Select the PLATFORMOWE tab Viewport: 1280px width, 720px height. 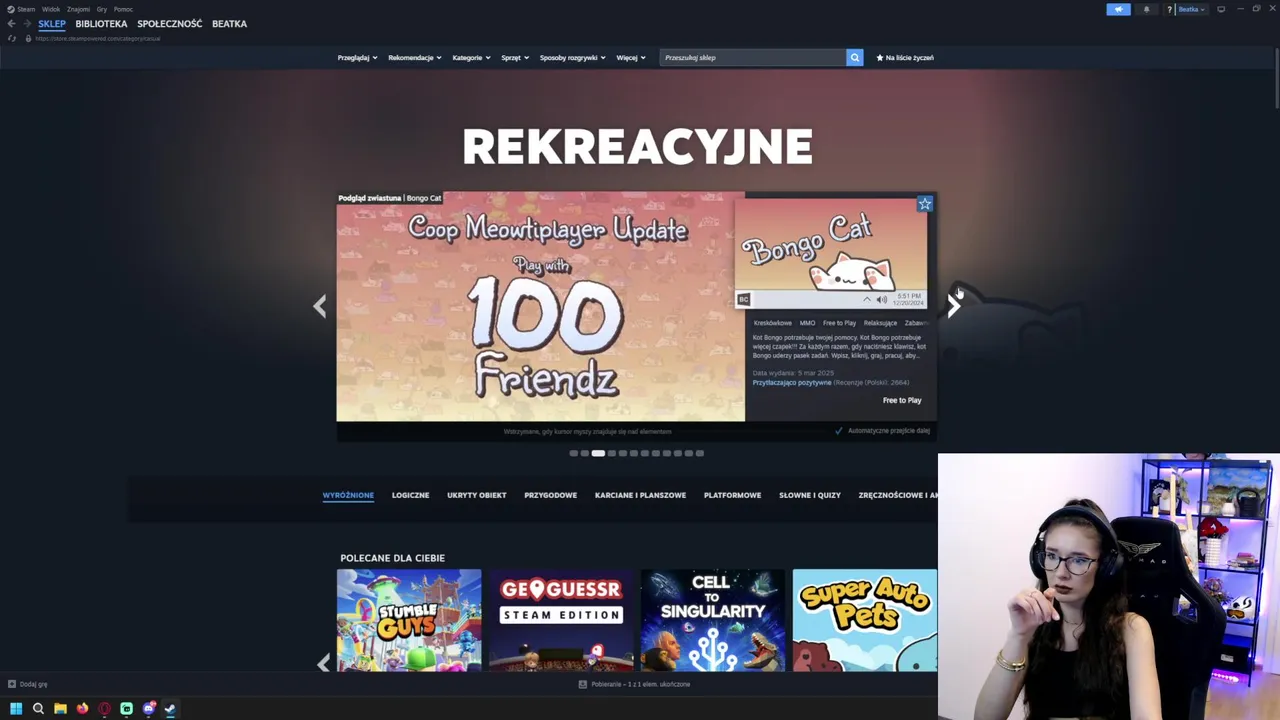pyautogui.click(x=732, y=495)
